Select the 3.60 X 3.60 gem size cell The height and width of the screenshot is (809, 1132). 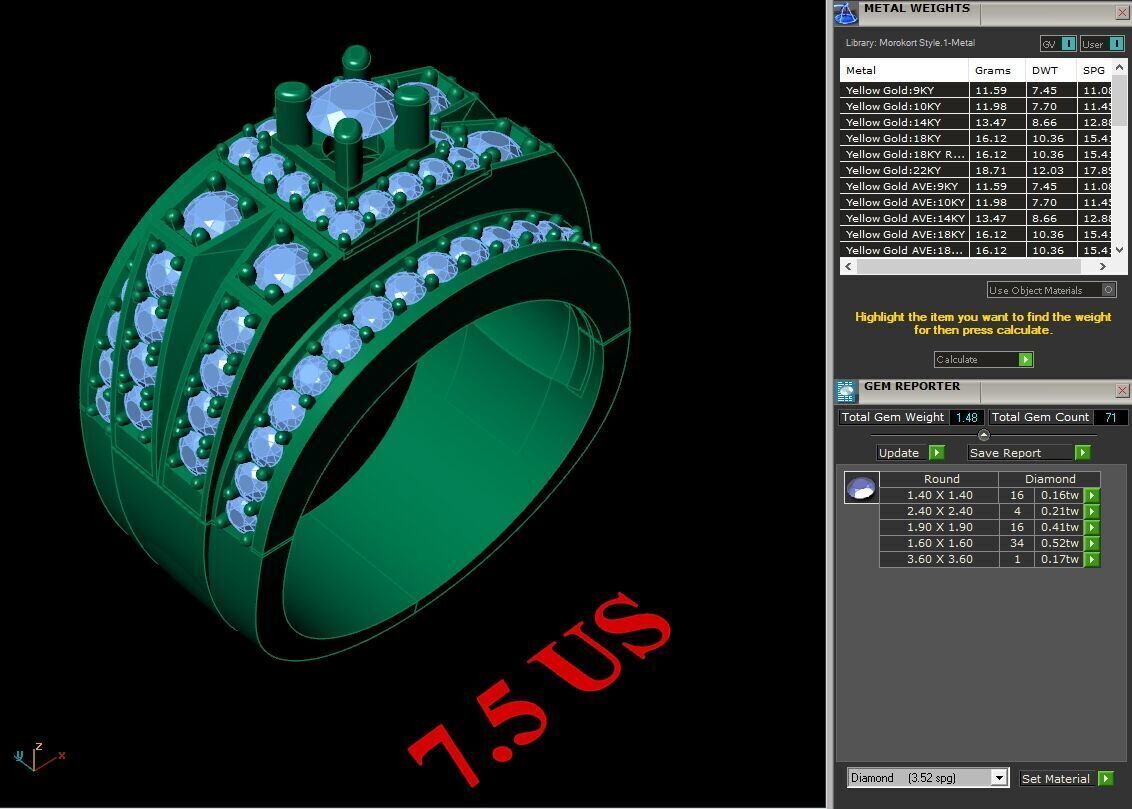coord(939,559)
